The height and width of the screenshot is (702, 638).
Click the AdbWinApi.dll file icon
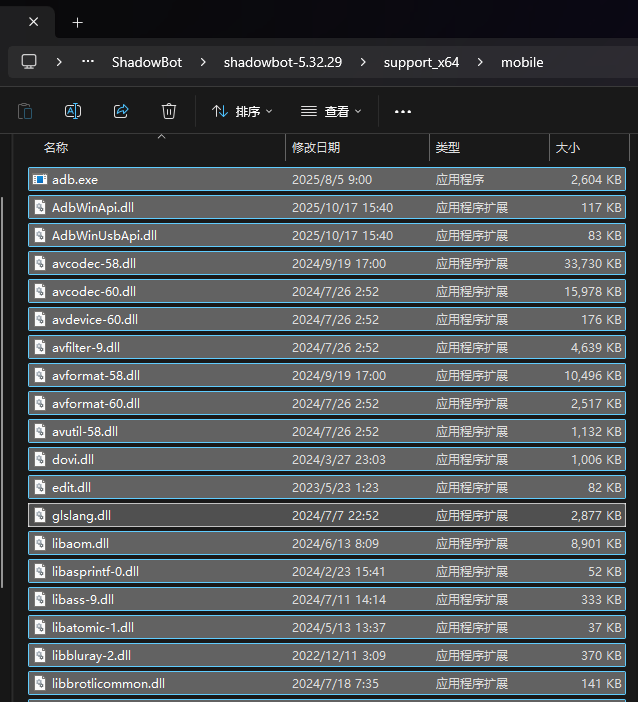[x=40, y=207]
